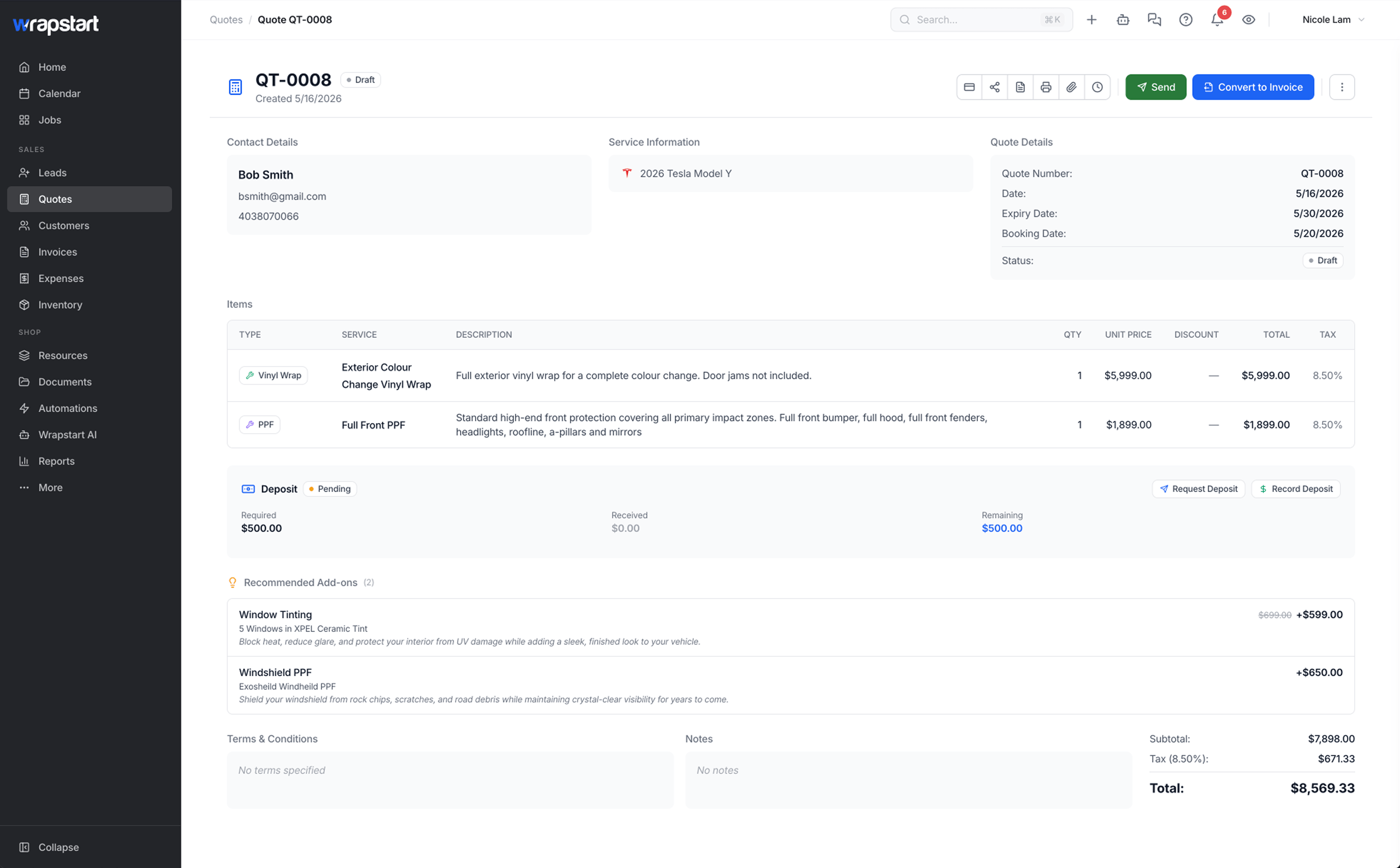The height and width of the screenshot is (868, 1400).
Task: Click bsmith@gmail.com email address
Action: [x=282, y=197]
